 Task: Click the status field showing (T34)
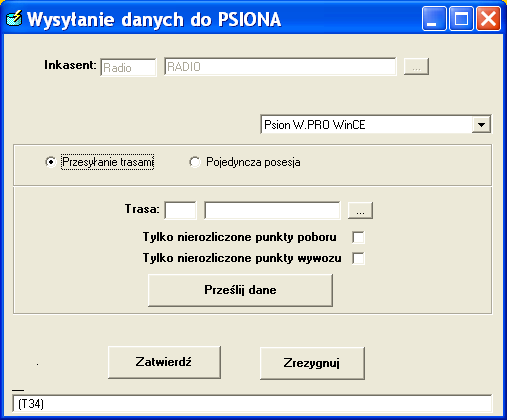[x=252, y=404]
